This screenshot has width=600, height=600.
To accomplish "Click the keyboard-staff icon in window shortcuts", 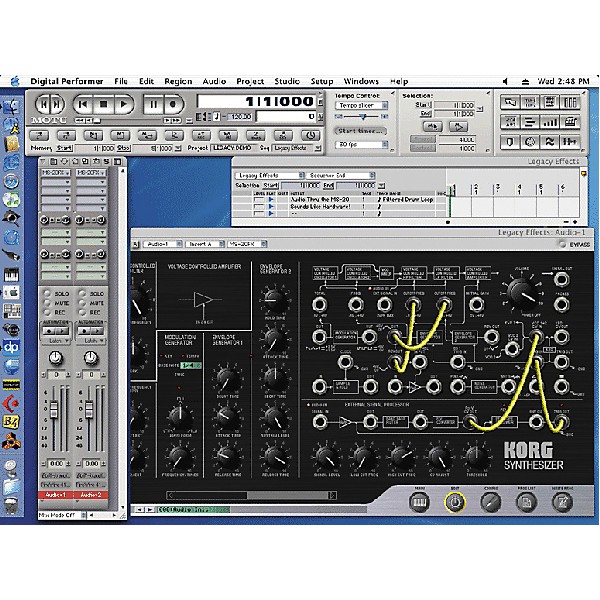I will click(x=570, y=122).
